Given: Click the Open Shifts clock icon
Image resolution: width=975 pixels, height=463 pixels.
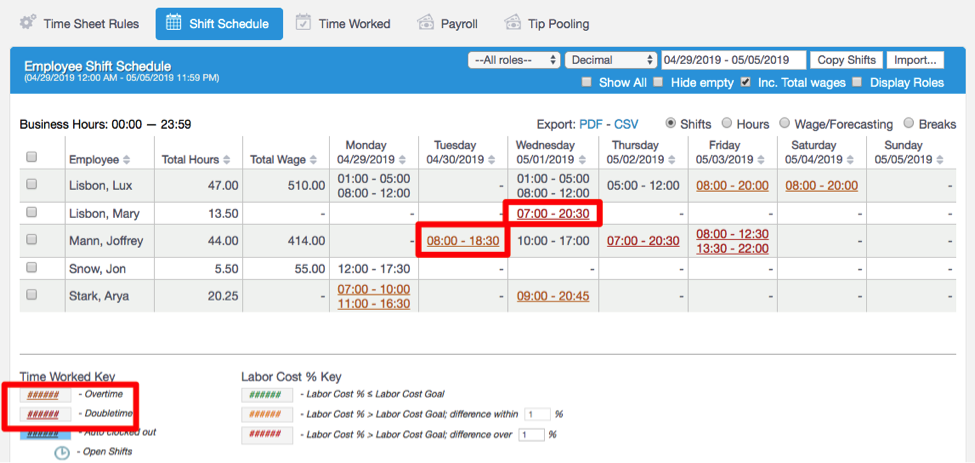Looking at the screenshot, I should click(62, 452).
